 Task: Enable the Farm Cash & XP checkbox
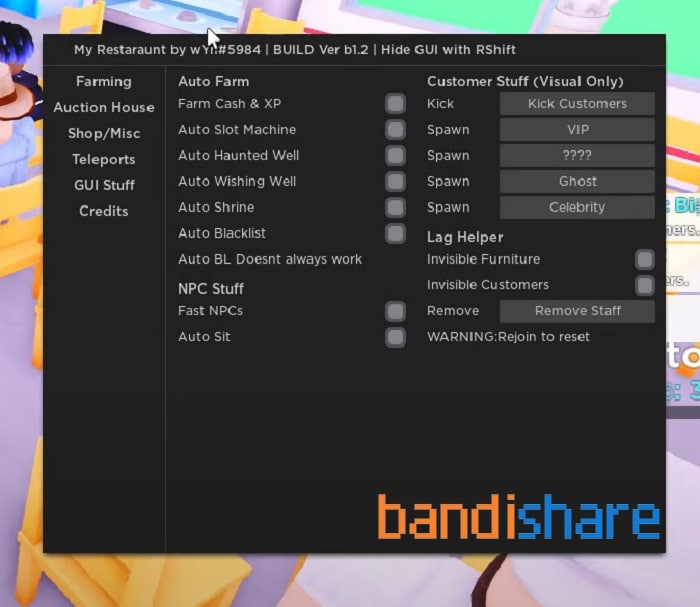pos(396,104)
